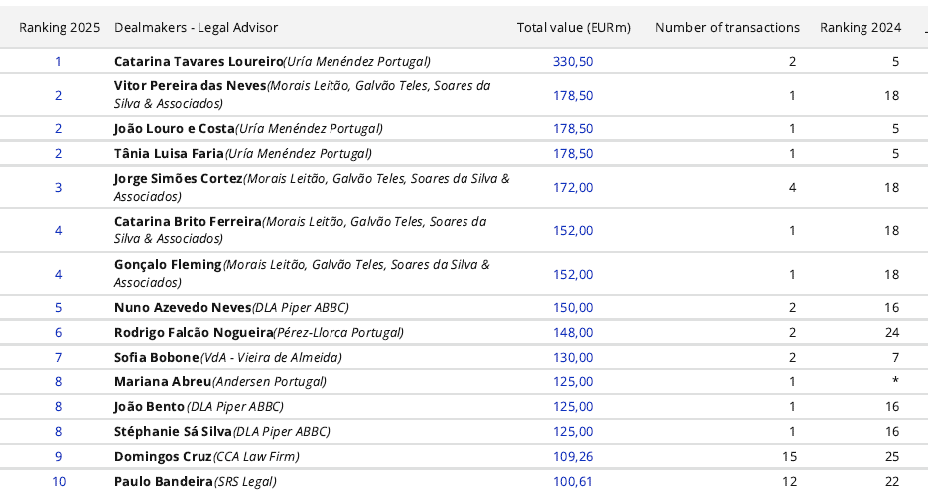Click Tânia Luisa Faria name

coord(169,153)
